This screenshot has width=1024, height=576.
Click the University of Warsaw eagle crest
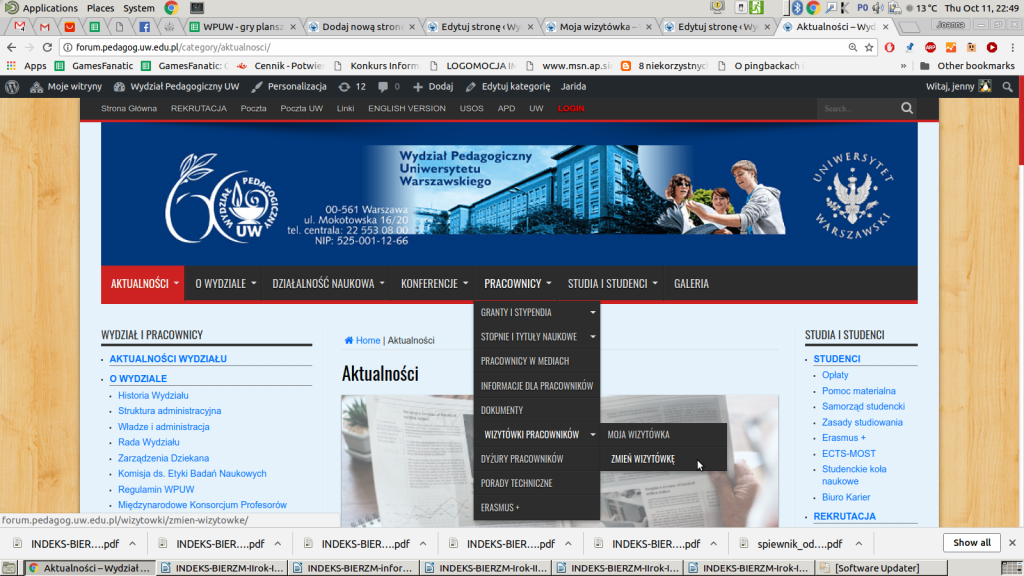pos(852,195)
